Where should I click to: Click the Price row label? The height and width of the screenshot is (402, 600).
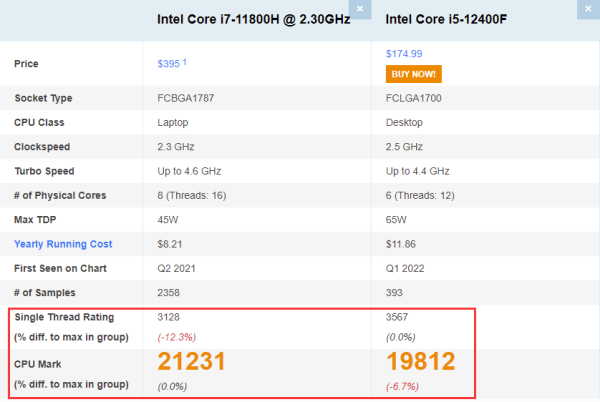pos(26,63)
